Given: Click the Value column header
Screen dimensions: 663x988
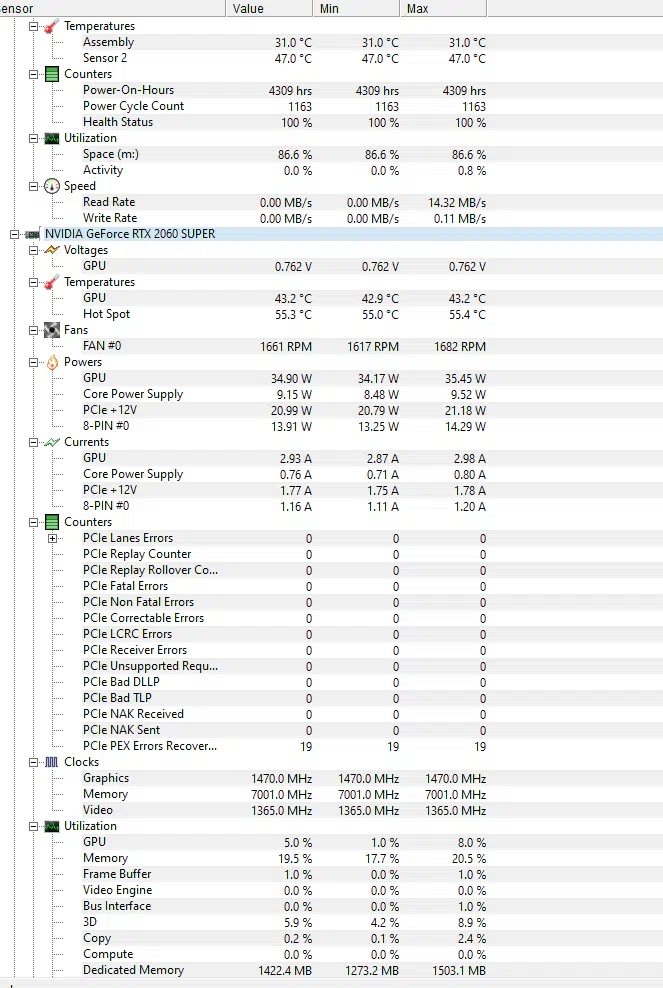Looking at the screenshot, I should 269,8.
